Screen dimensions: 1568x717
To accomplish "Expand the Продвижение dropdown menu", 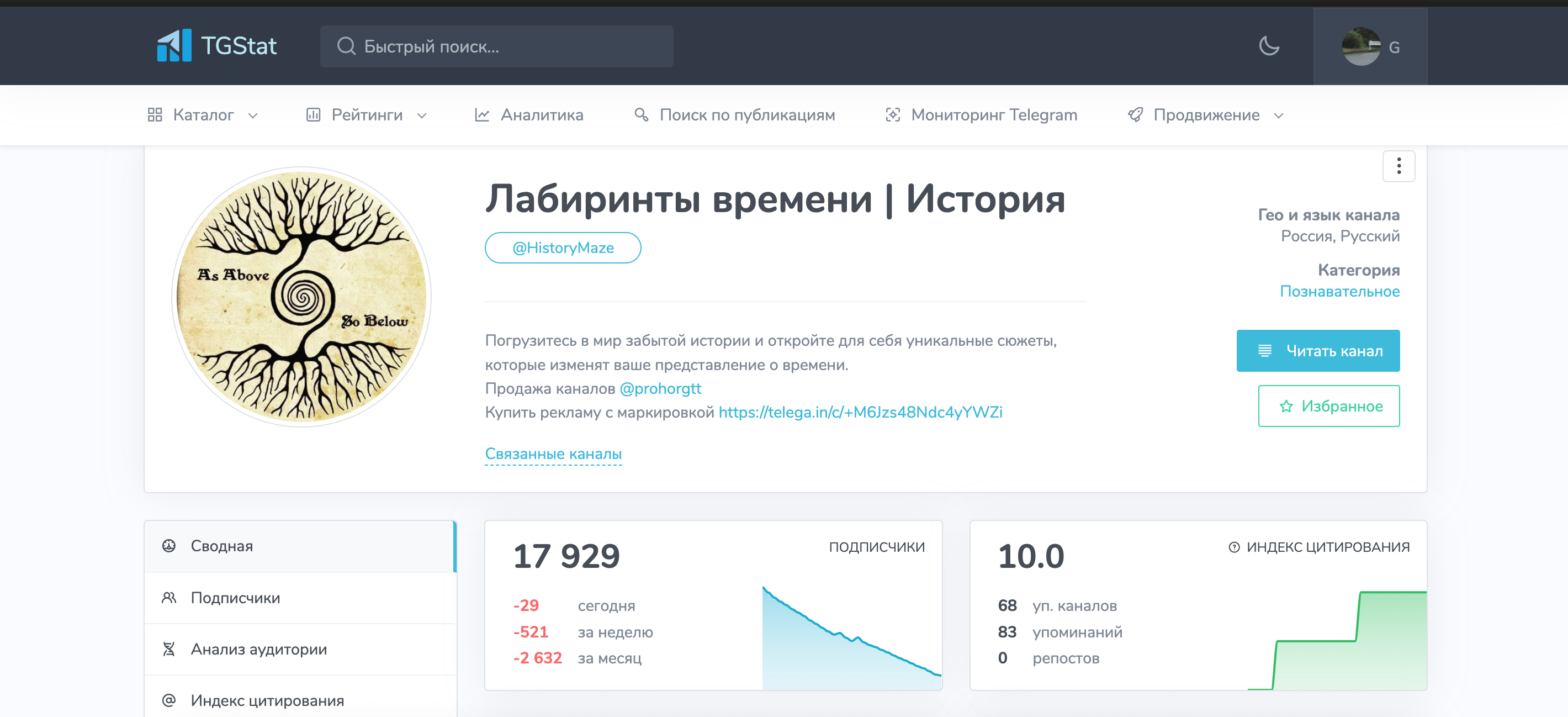I will pos(1206,115).
